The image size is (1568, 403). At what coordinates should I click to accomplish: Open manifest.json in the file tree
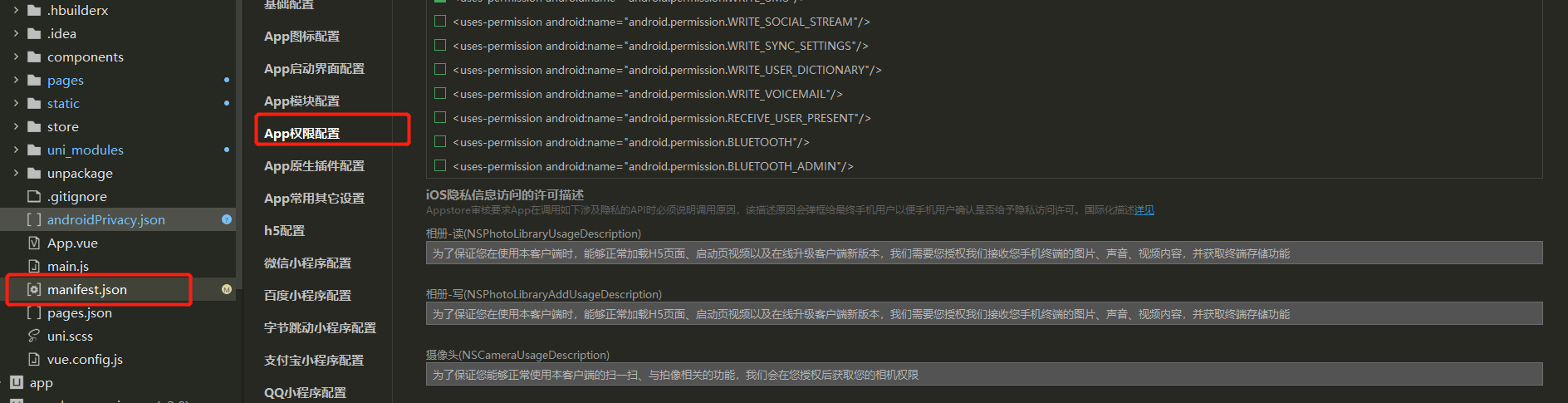(87, 289)
